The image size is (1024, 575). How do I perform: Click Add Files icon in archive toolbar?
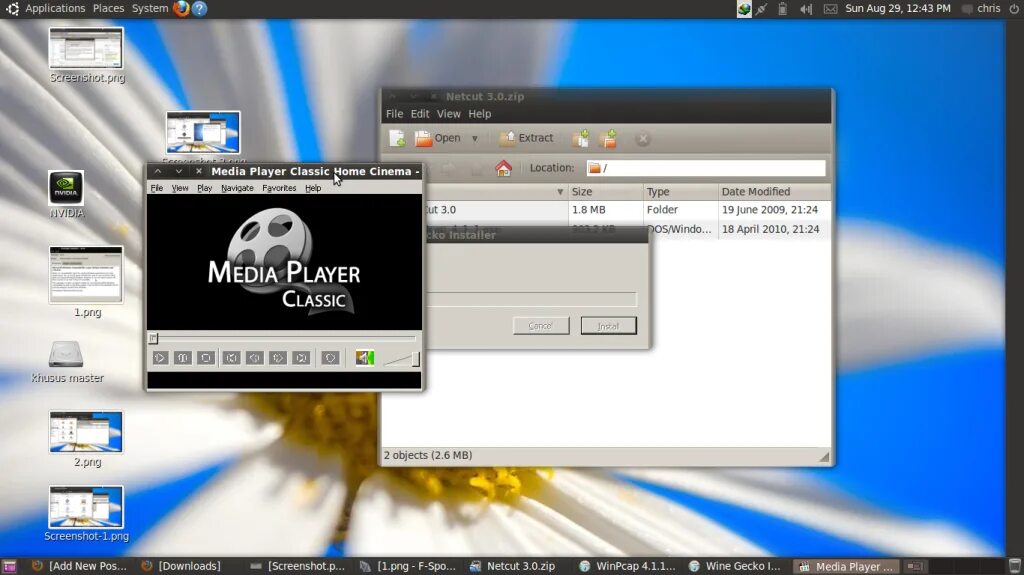(581, 139)
